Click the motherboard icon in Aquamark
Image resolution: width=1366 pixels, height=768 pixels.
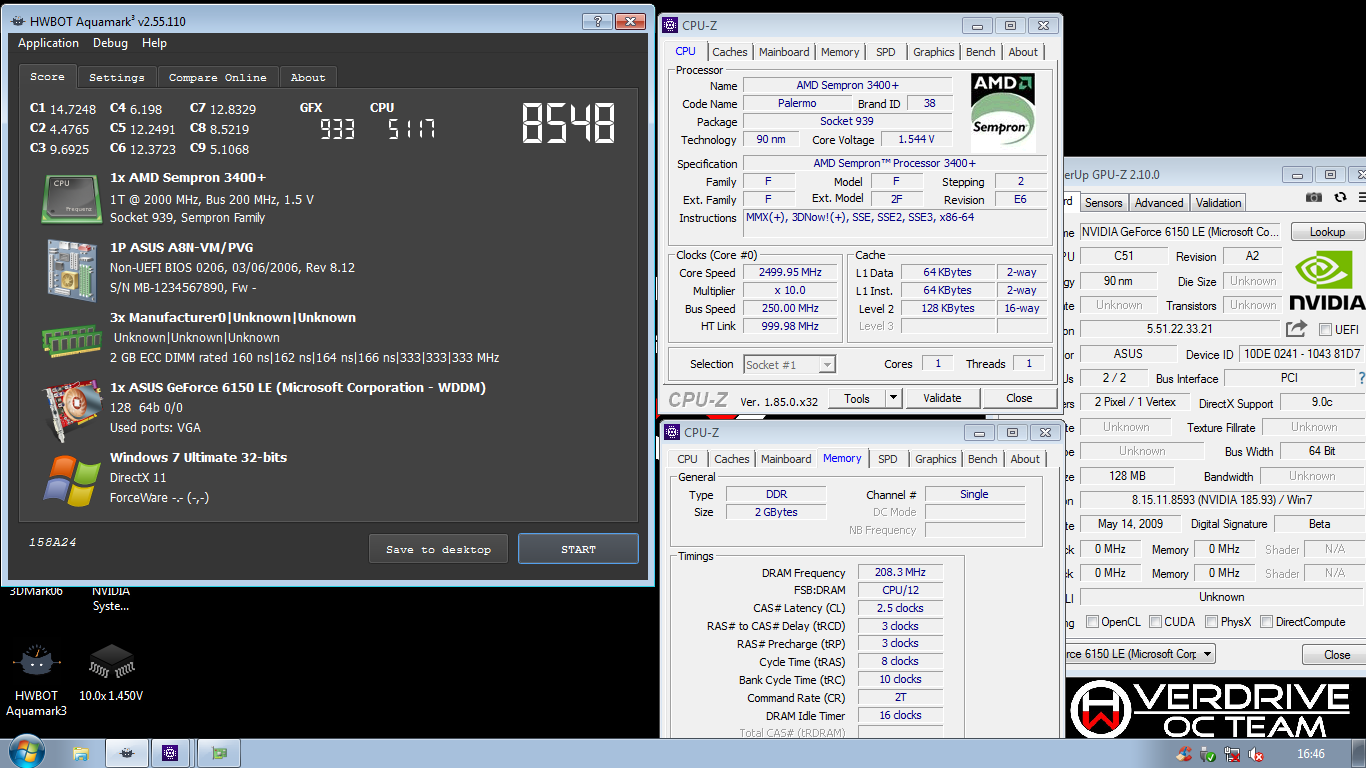[x=70, y=270]
